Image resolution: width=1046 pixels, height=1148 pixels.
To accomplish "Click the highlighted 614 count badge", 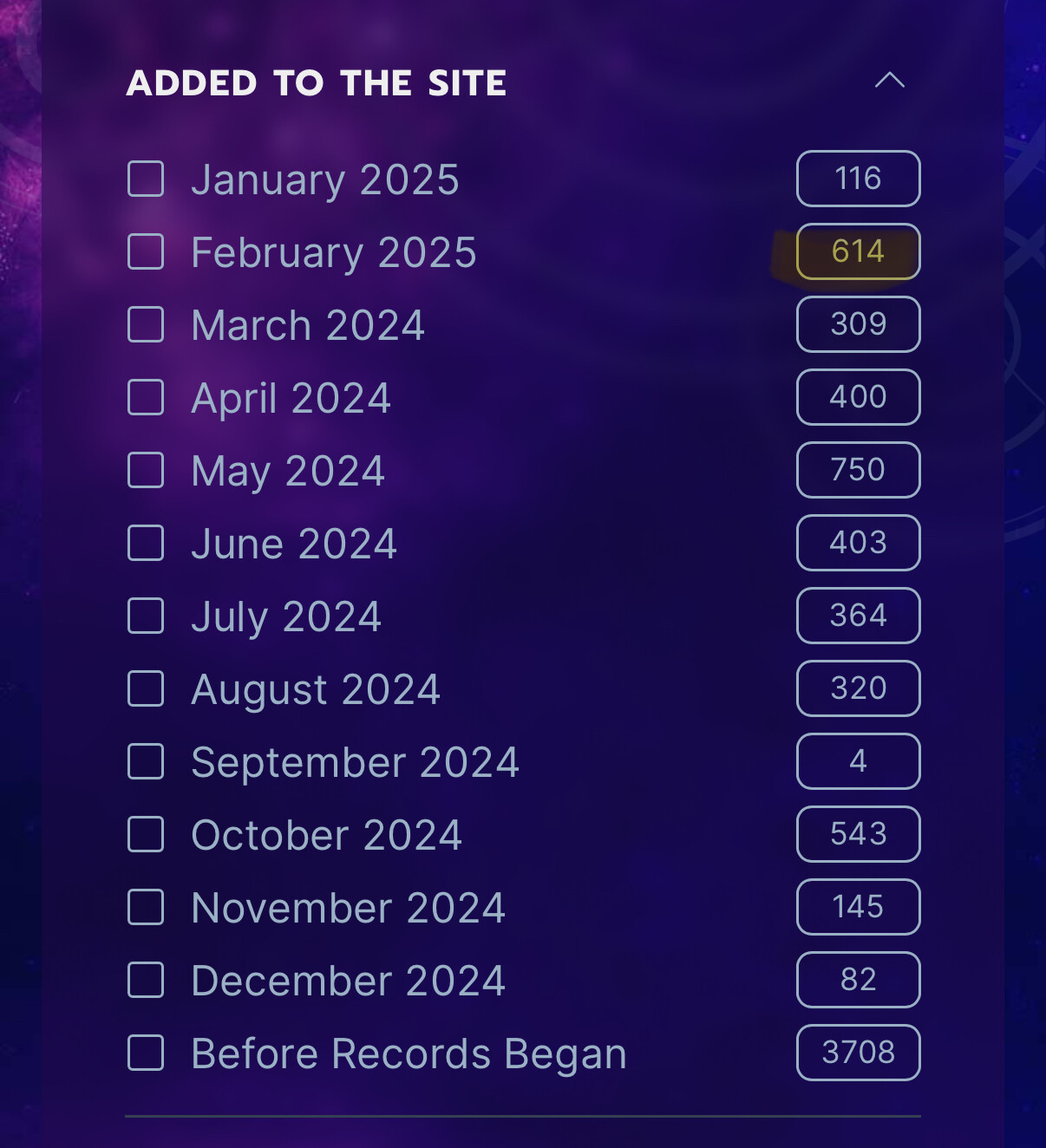I will [858, 251].
